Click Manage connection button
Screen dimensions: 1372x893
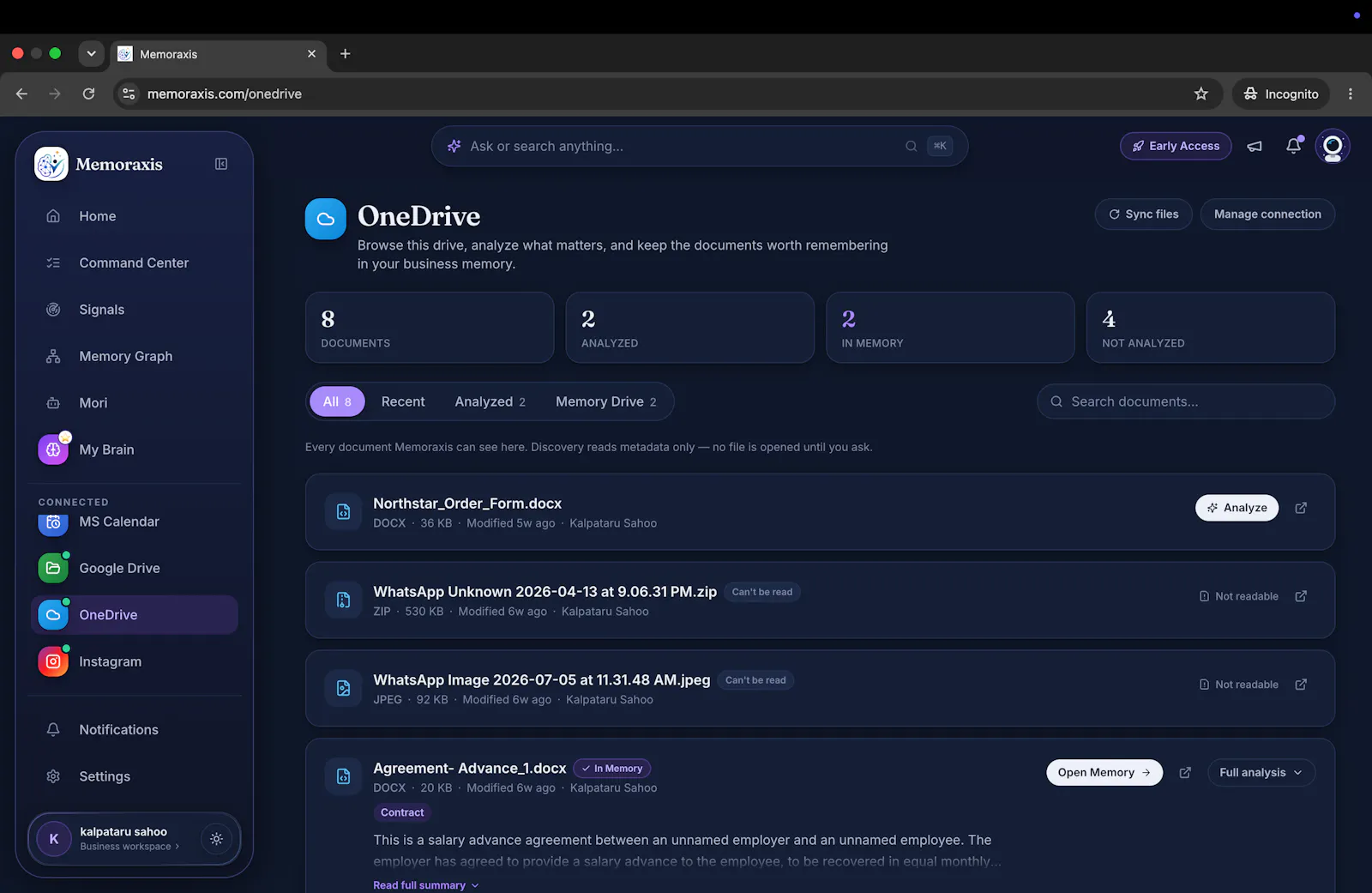1267,214
